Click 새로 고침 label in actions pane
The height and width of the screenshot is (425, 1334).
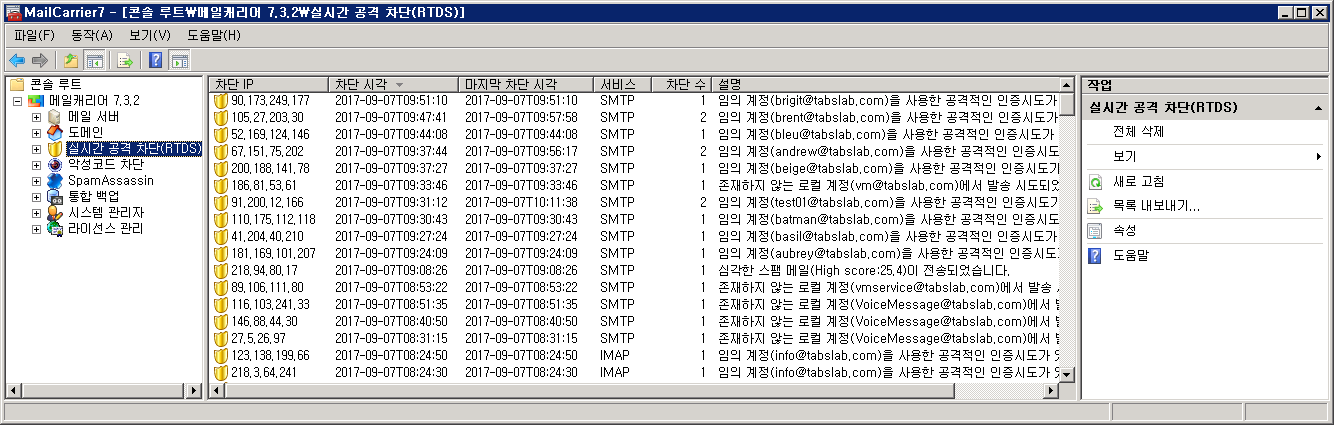click(1138, 182)
